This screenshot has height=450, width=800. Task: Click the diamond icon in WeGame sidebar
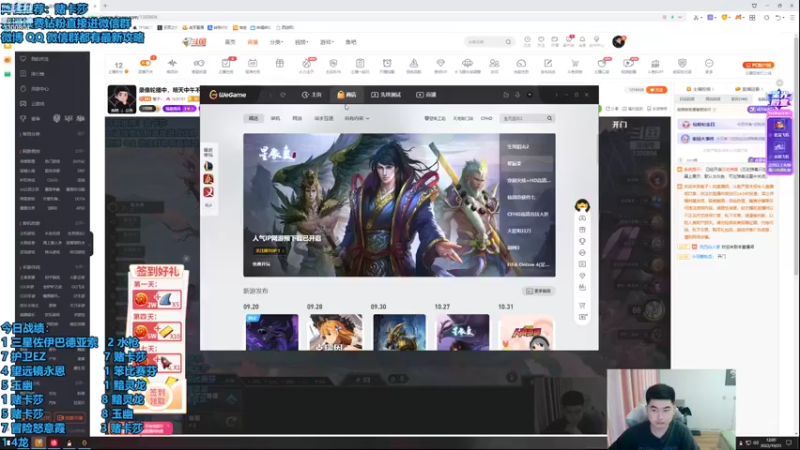pos(582,276)
